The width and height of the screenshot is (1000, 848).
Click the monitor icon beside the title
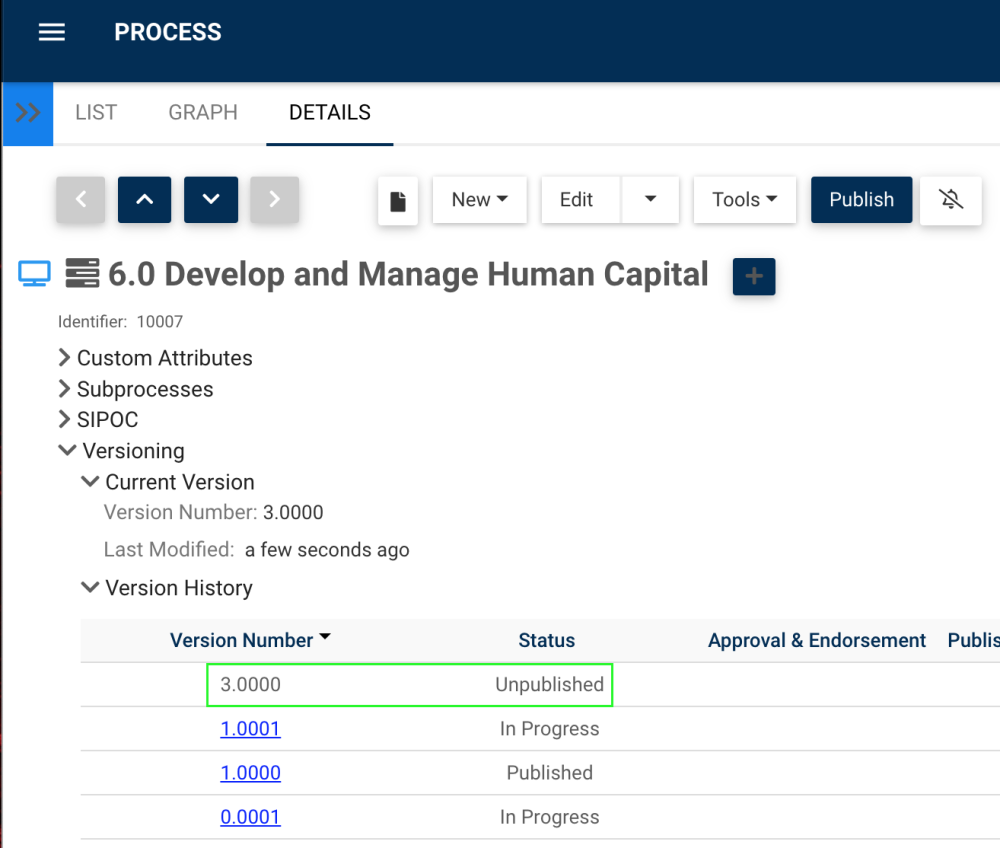35,274
